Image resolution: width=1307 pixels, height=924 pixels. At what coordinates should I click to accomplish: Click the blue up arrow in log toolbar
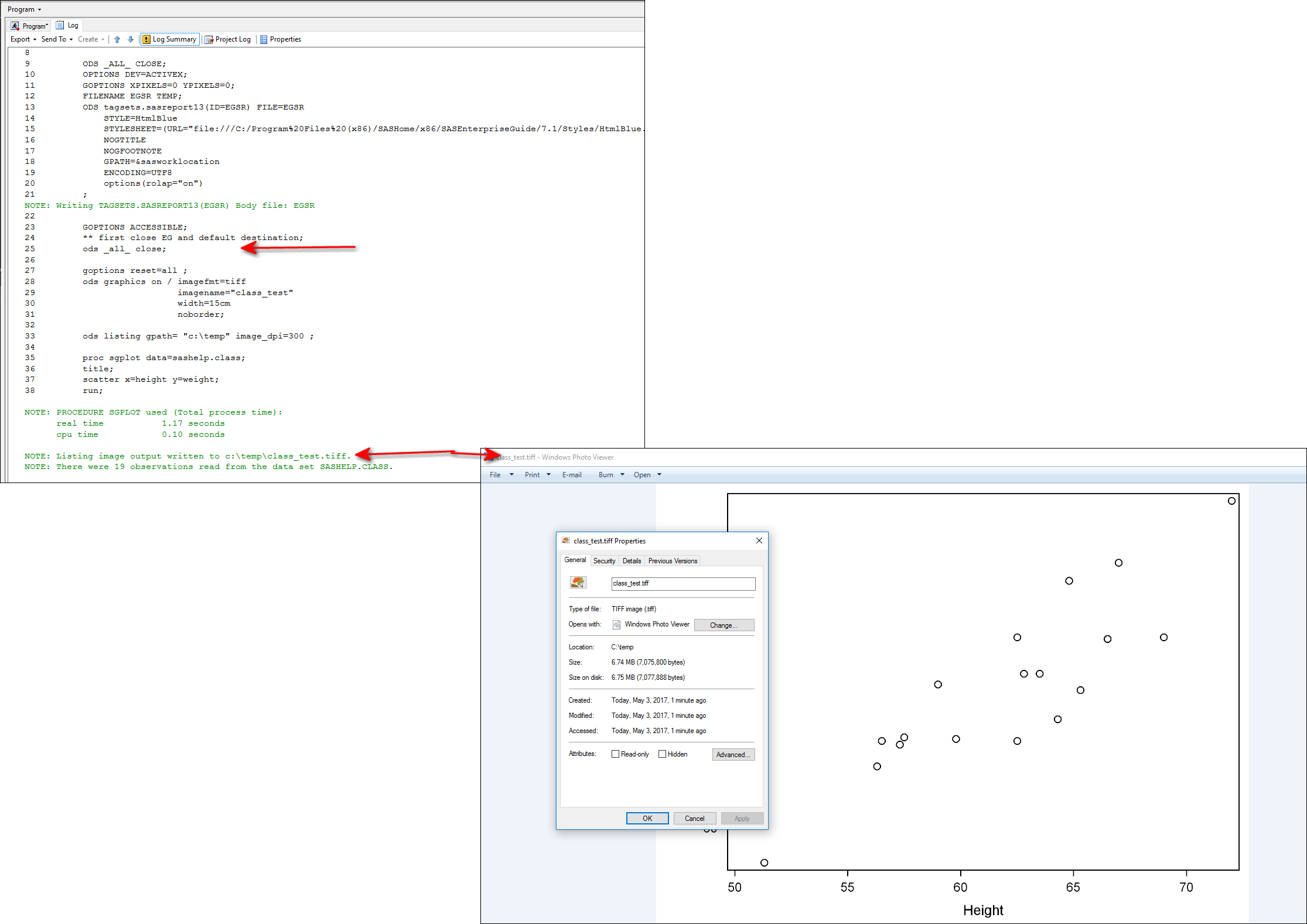pyautogui.click(x=117, y=39)
